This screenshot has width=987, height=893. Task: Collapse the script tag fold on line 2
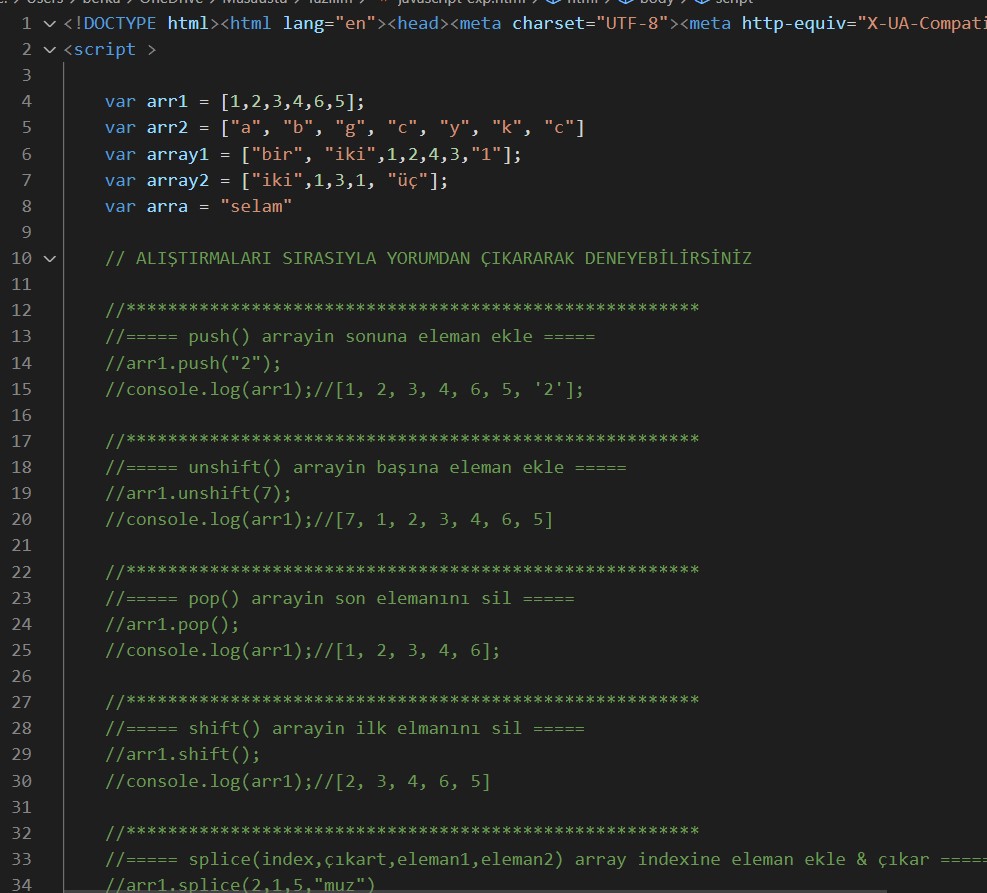(49, 49)
